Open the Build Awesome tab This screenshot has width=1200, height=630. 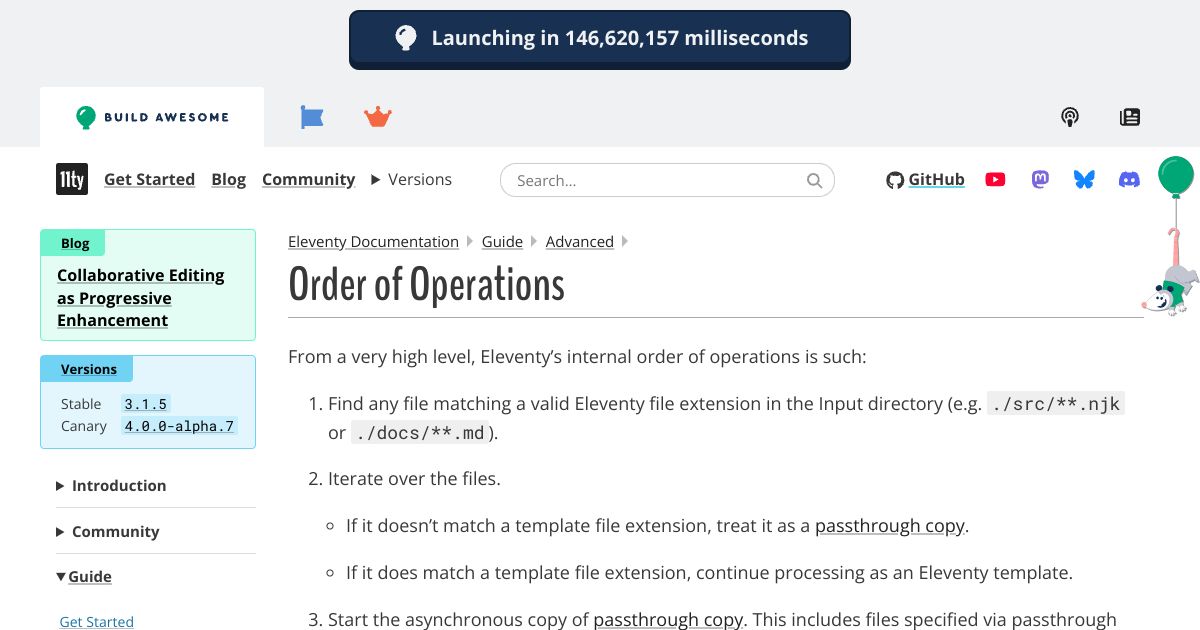[x=152, y=117]
